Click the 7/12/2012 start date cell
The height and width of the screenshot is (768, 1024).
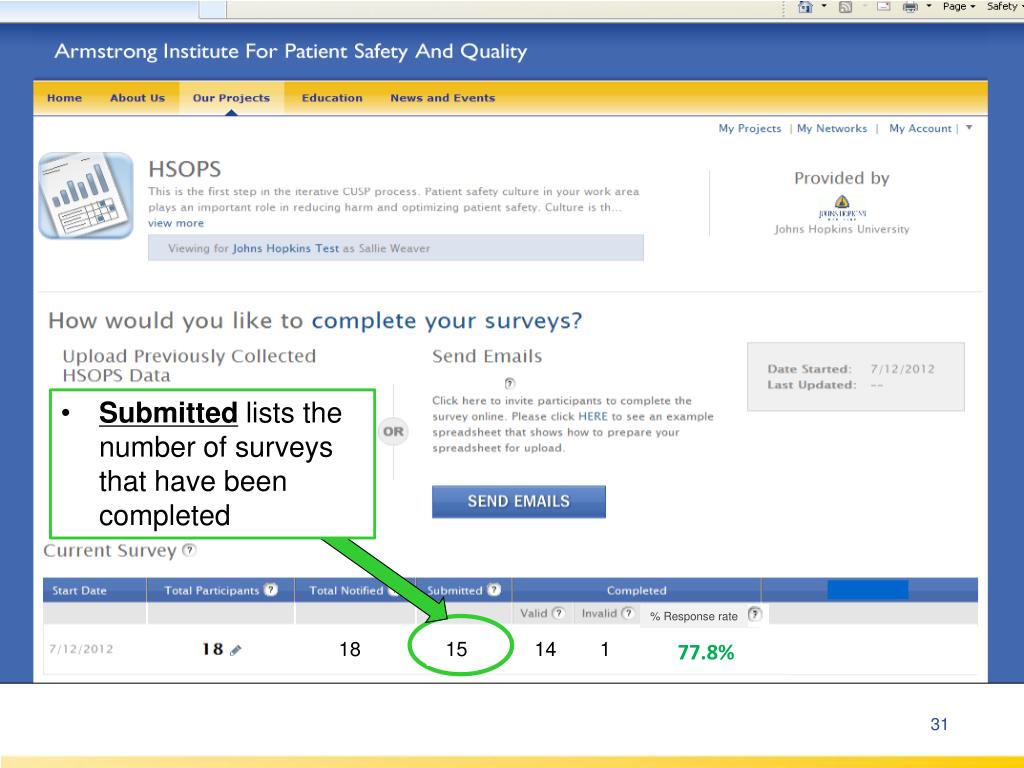point(81,649)
